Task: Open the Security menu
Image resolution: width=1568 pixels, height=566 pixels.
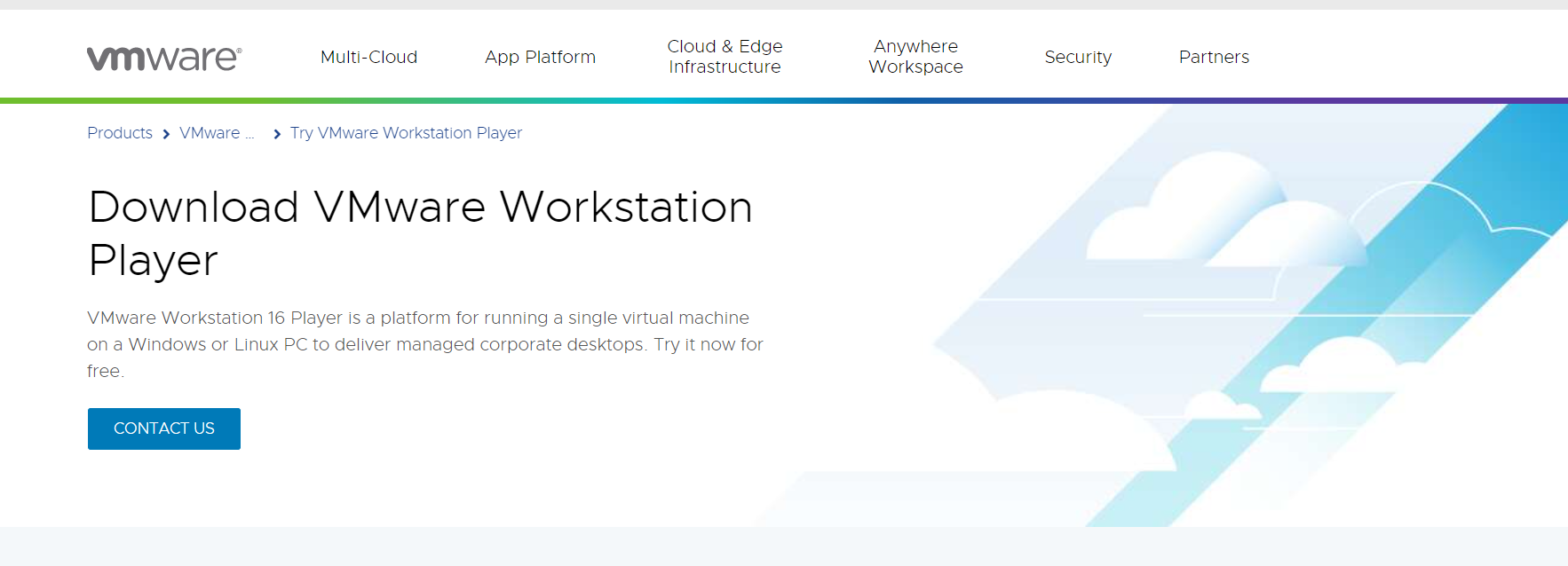Action: [1078, 57]
